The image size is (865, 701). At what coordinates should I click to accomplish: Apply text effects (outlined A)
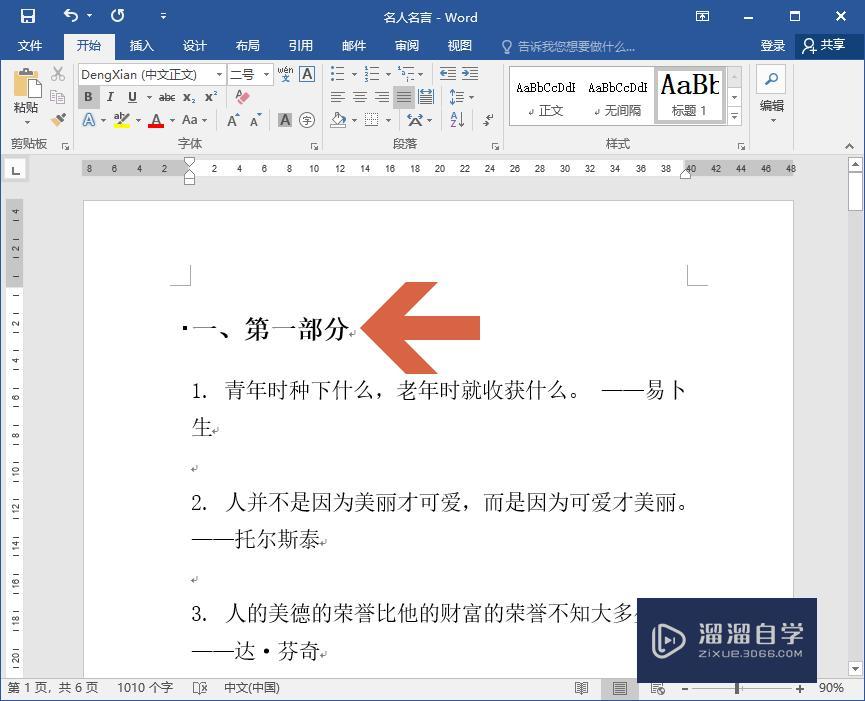[x=89, y=120]
